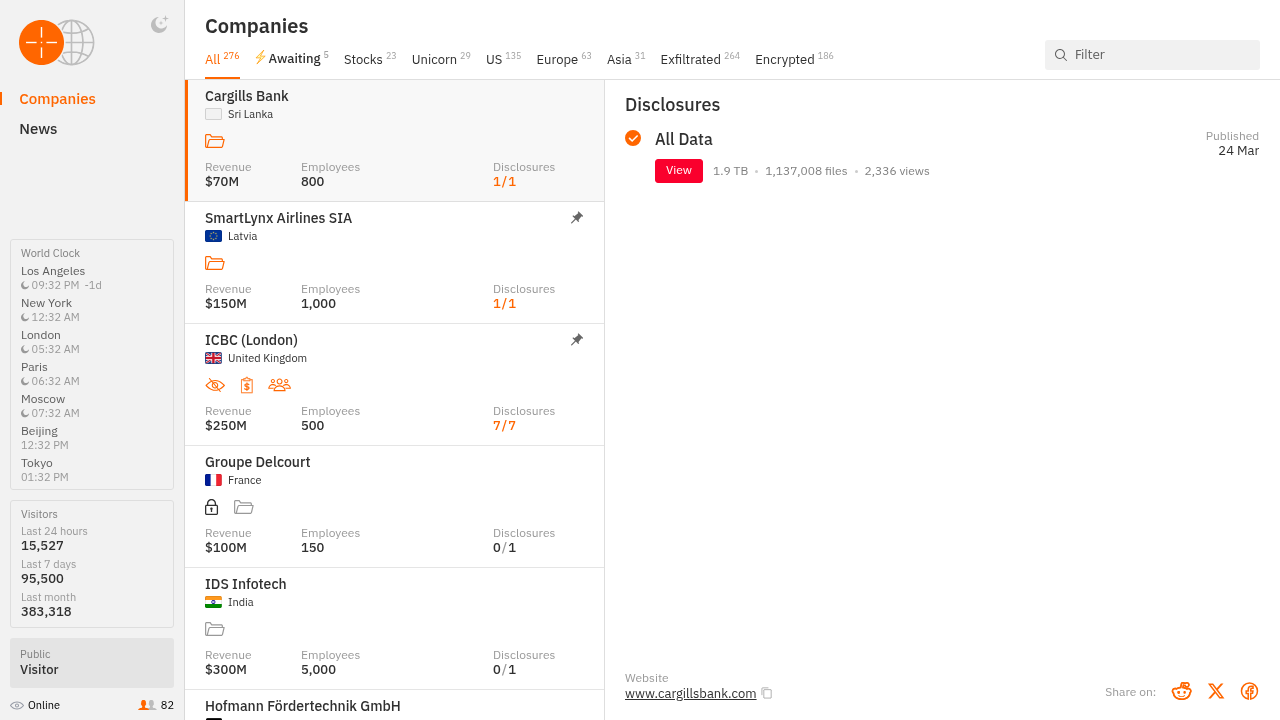This screenshot has width=1280, height=720.
Task: Click Cargills Bank folder icon
Action: pos(214,141)
